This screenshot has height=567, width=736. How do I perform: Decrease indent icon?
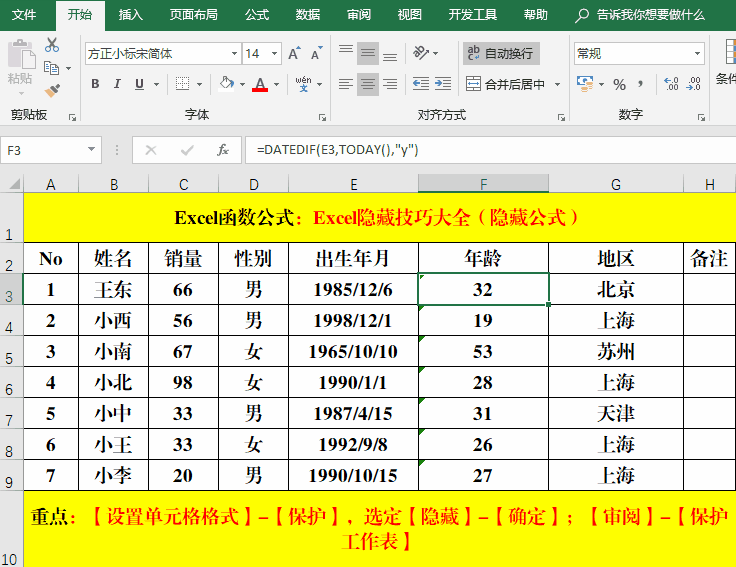pos(421,84)
